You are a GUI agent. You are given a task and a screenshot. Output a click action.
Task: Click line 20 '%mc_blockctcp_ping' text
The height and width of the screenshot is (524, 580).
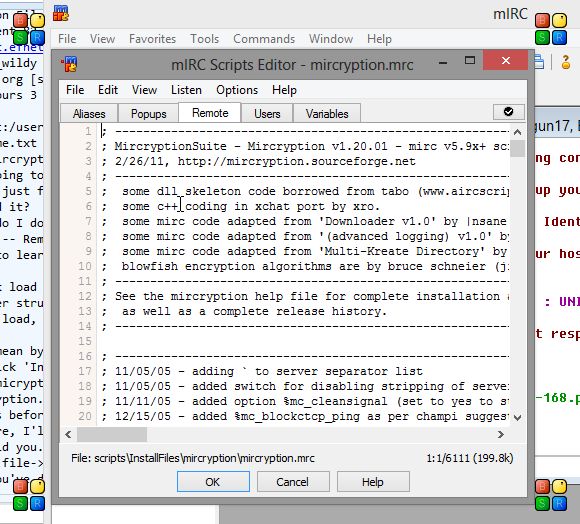click(x=297, y=417)
